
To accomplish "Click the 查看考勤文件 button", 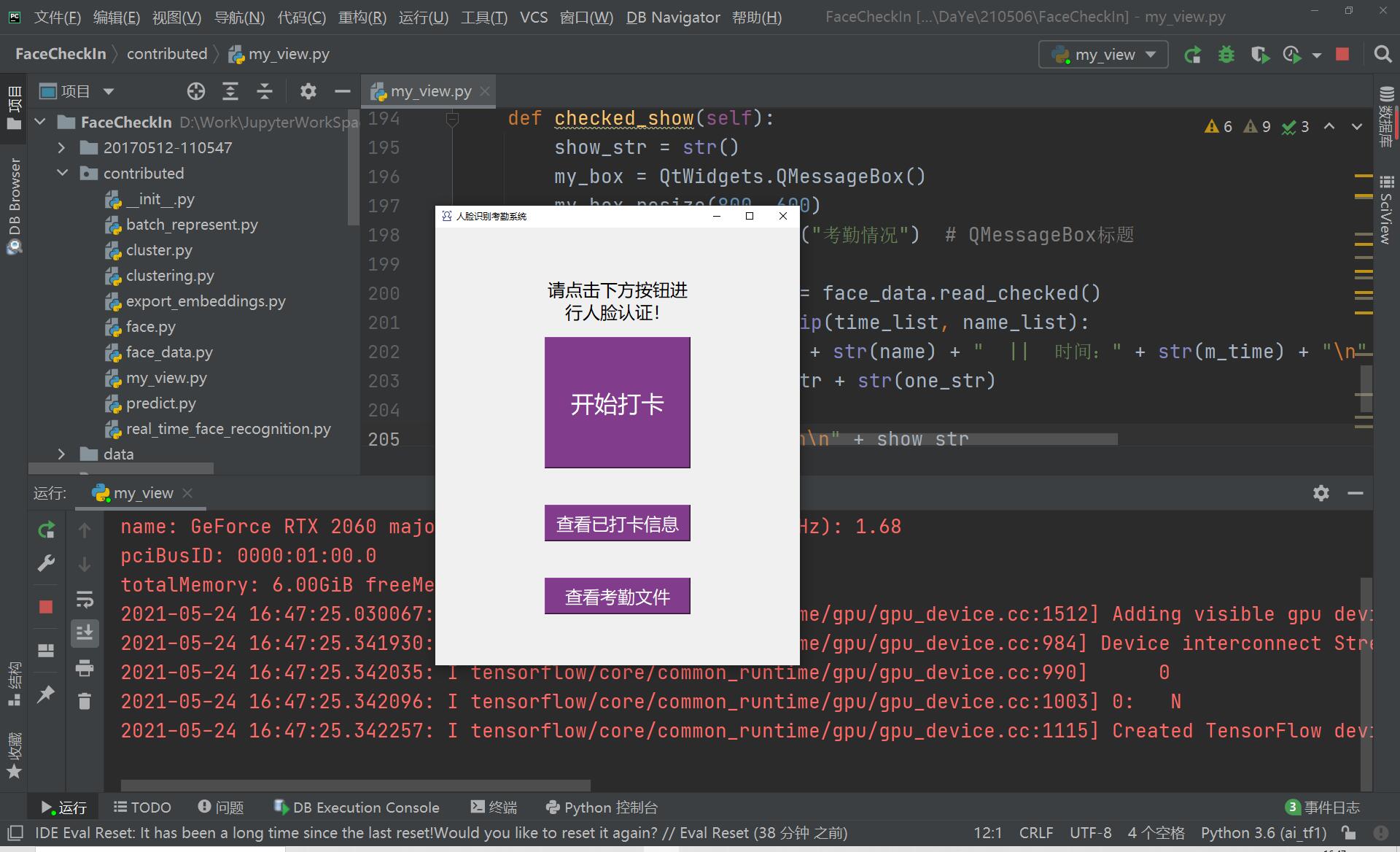I will (617, 597).
